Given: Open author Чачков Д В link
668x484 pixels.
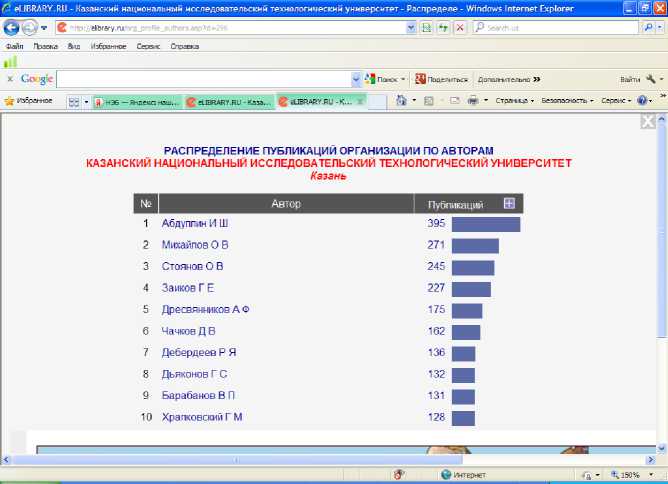Looking at the screenshot, I should 188,331.
